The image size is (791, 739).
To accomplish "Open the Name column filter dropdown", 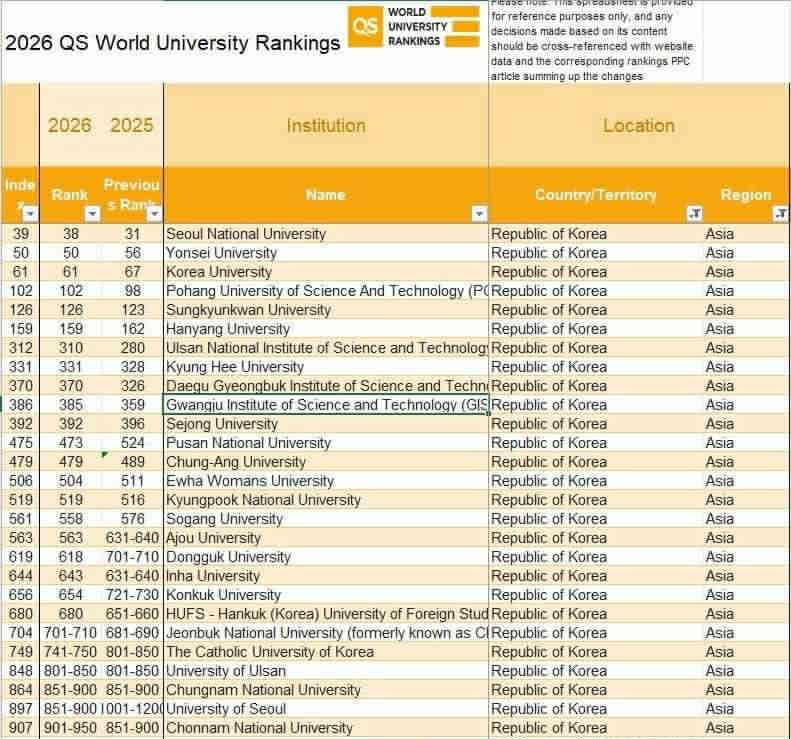I will click(479, 214).
